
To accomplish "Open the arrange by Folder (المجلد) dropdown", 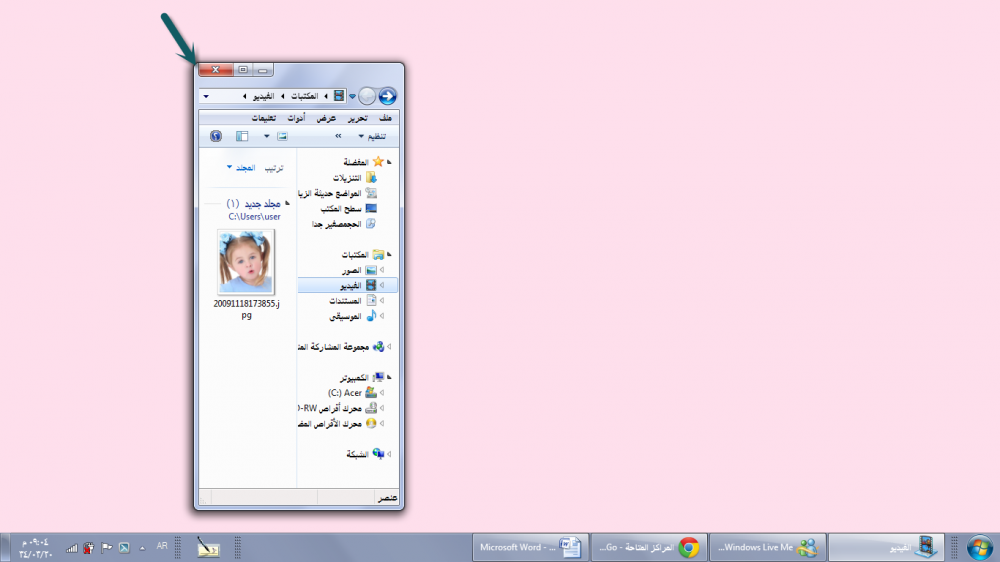I will point(242,168).
